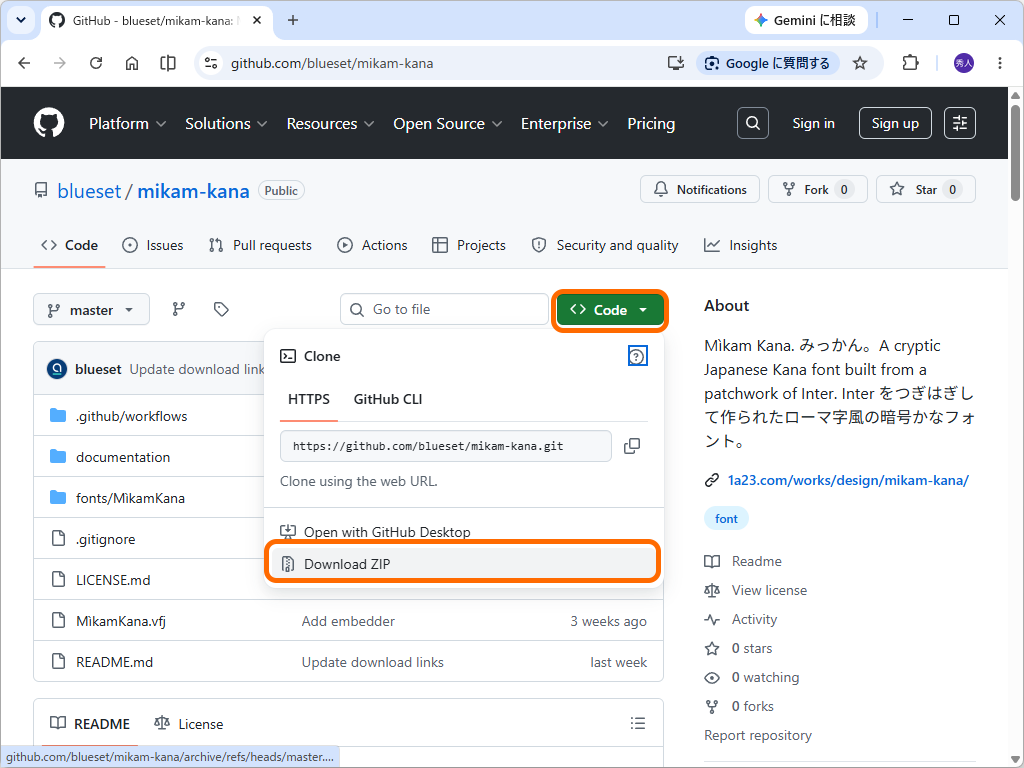This screenshot has height=768, width=1024.
Task: Open the 1a23.com mikam-kana website link
Action: [848, 481]
